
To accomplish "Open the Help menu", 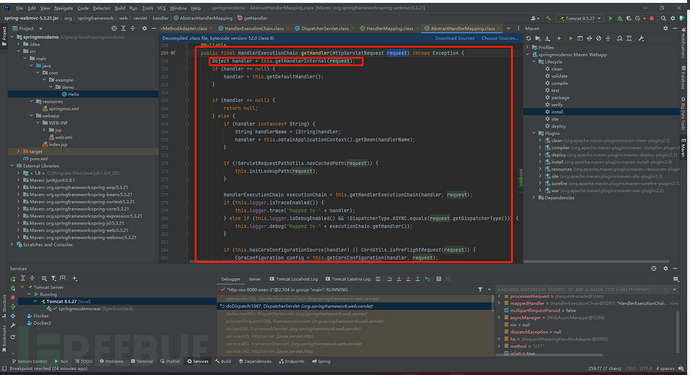I will tap(196, 8).
